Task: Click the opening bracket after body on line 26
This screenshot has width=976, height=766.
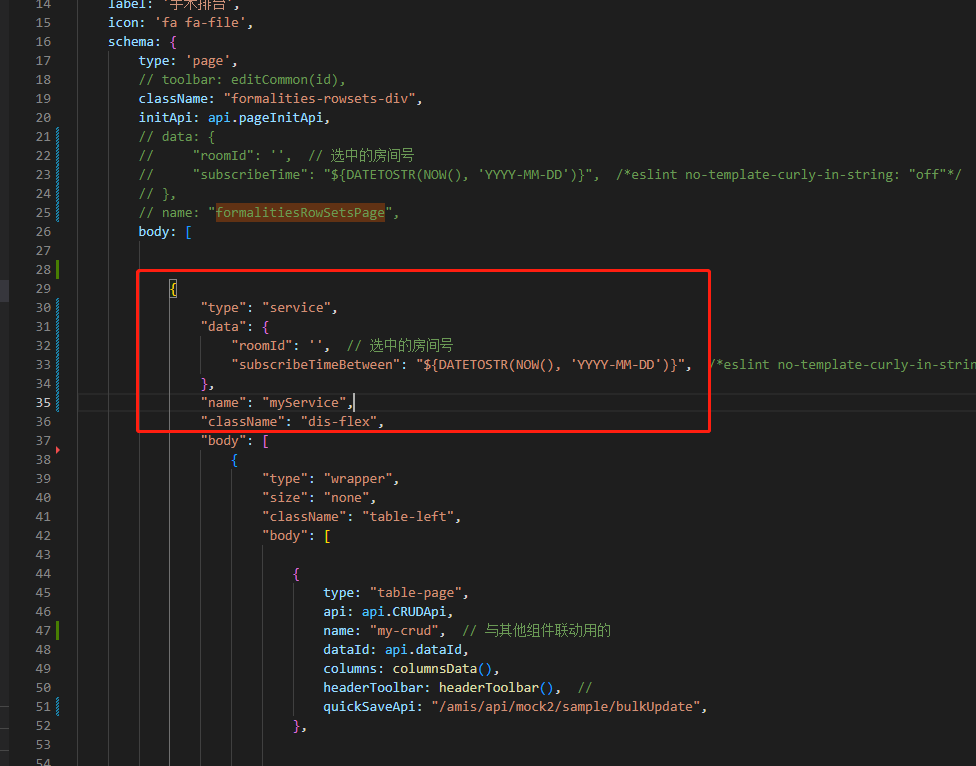Action: pyautogui.click(x=189, y=231)
